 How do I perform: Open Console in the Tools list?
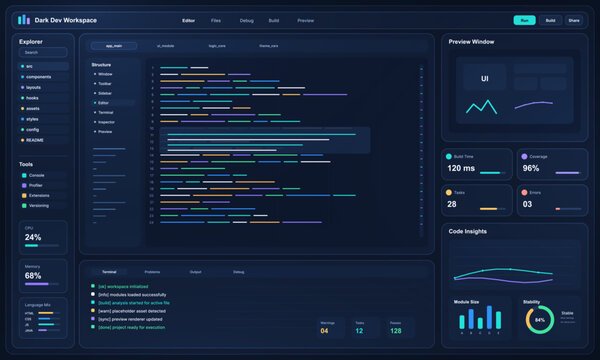[x=43, y=175]
